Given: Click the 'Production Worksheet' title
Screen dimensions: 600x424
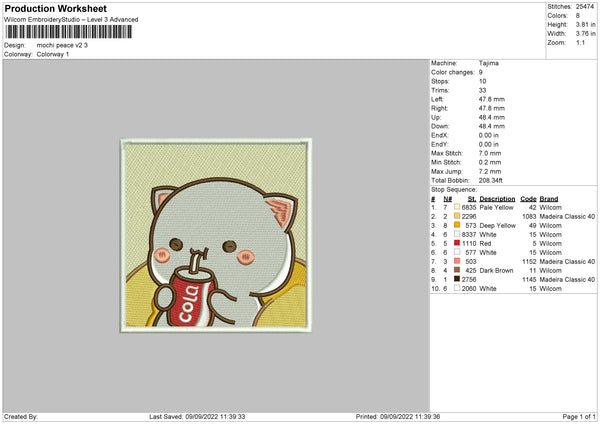Looking at the screenshot, I should (55, 8).
